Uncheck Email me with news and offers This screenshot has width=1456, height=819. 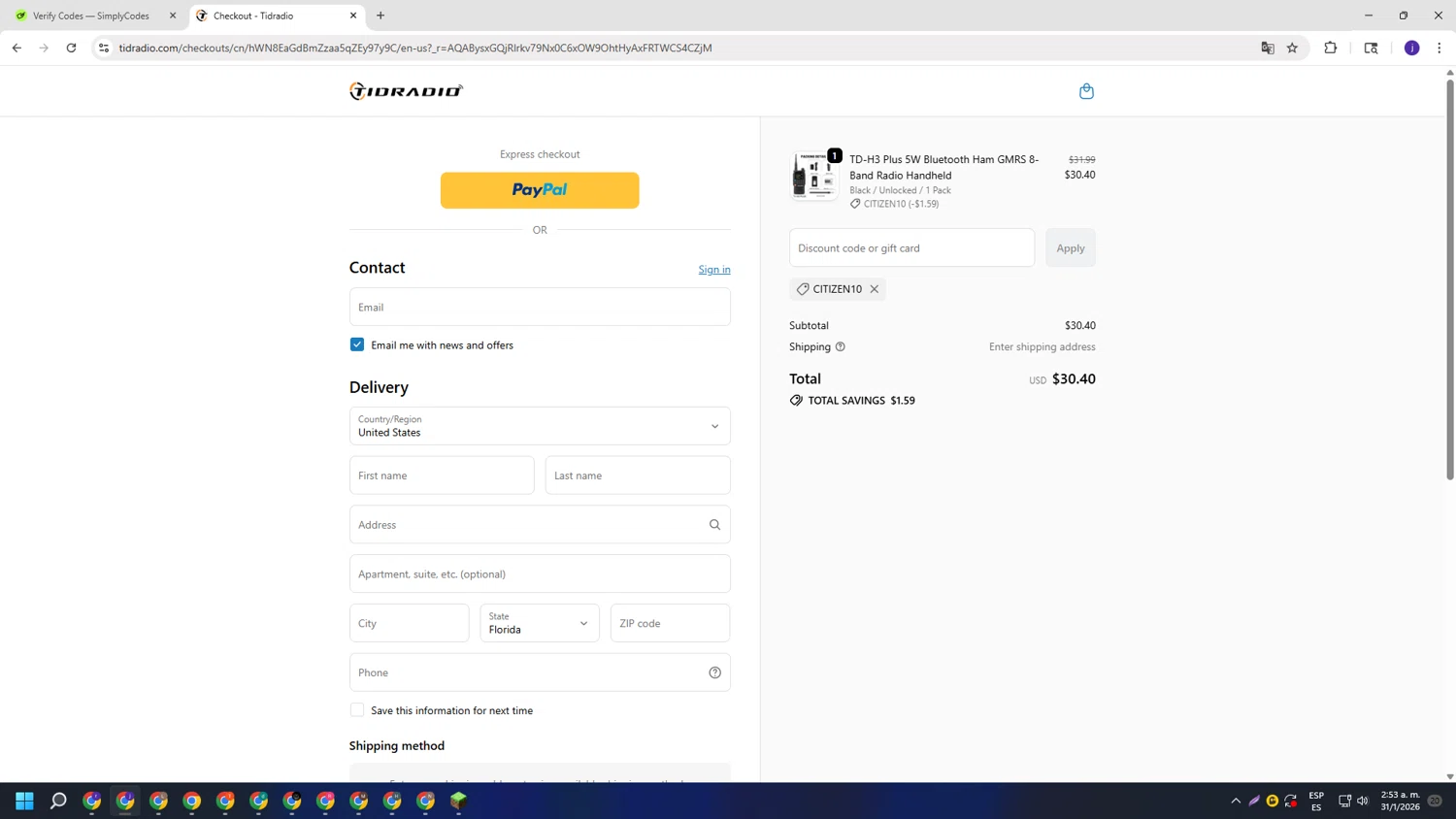(x=357, y=344)
